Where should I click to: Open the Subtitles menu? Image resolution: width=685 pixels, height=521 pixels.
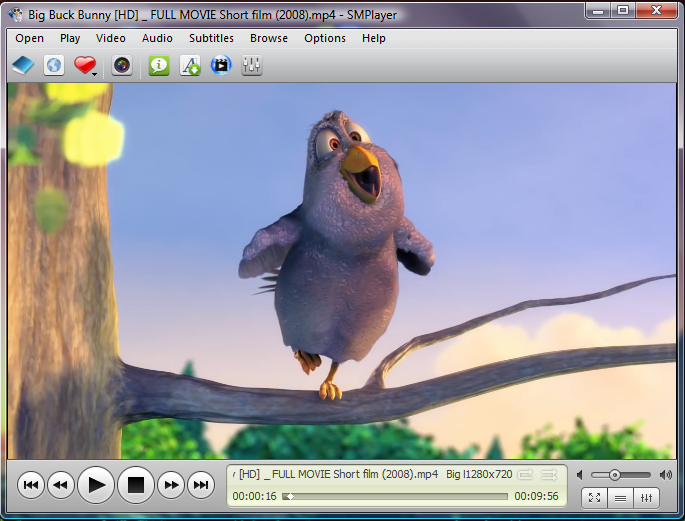click(211, 38)
